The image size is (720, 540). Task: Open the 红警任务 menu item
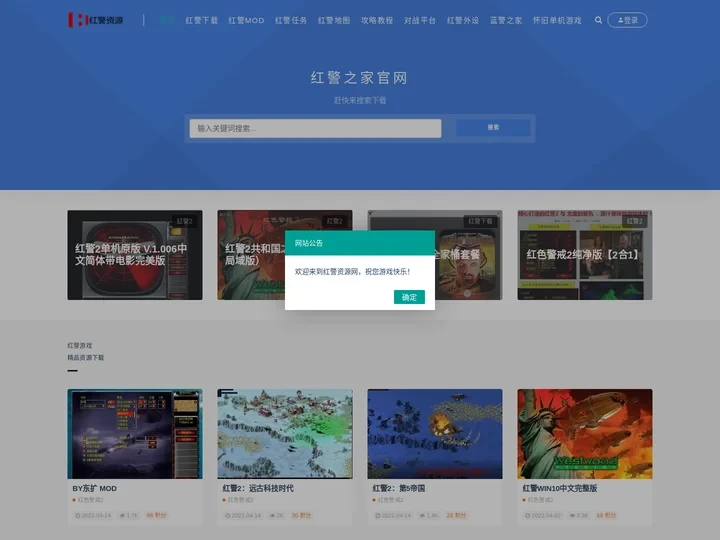[x=291, y=20]
